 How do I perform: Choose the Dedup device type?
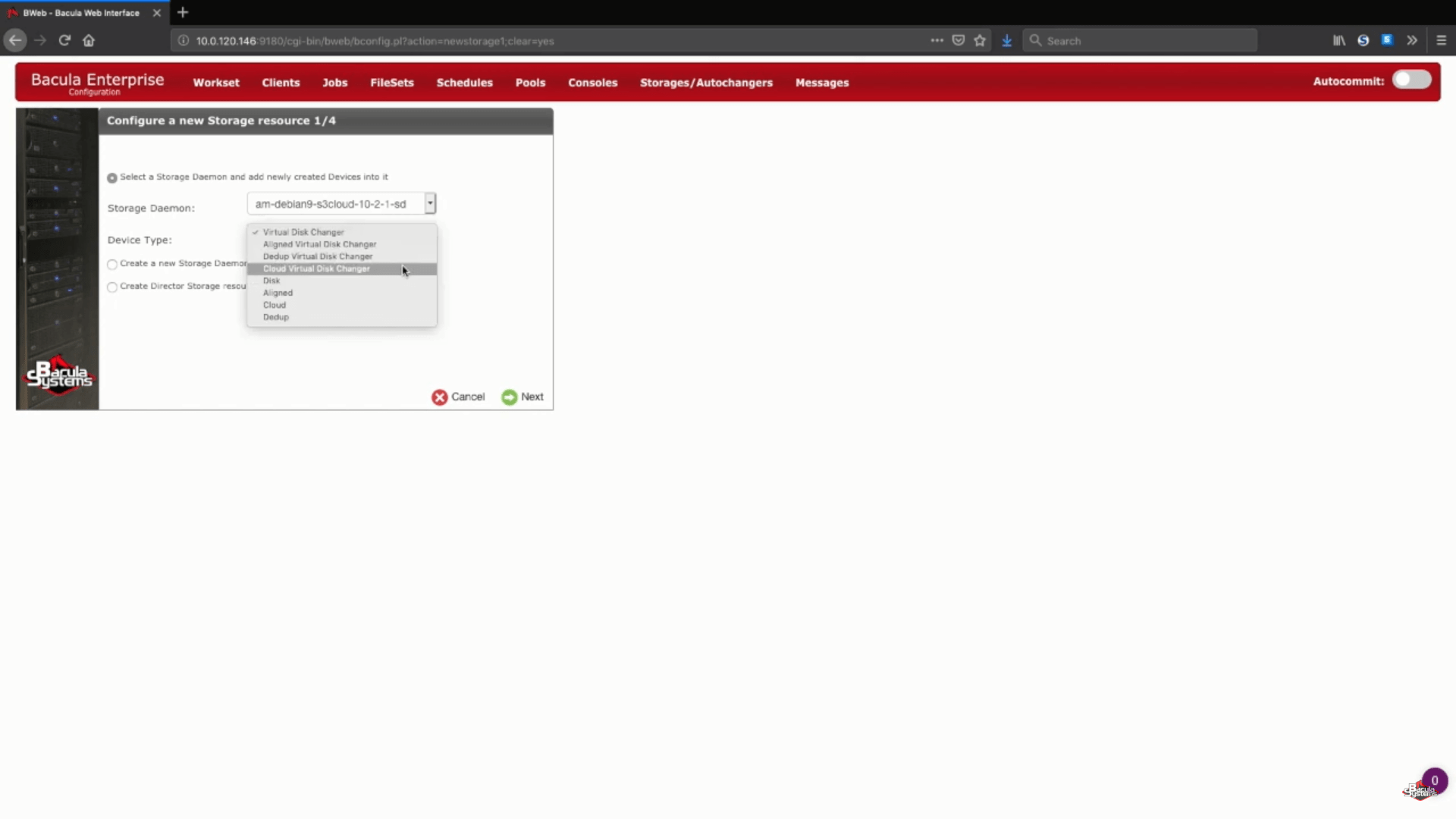pos(341,317)
